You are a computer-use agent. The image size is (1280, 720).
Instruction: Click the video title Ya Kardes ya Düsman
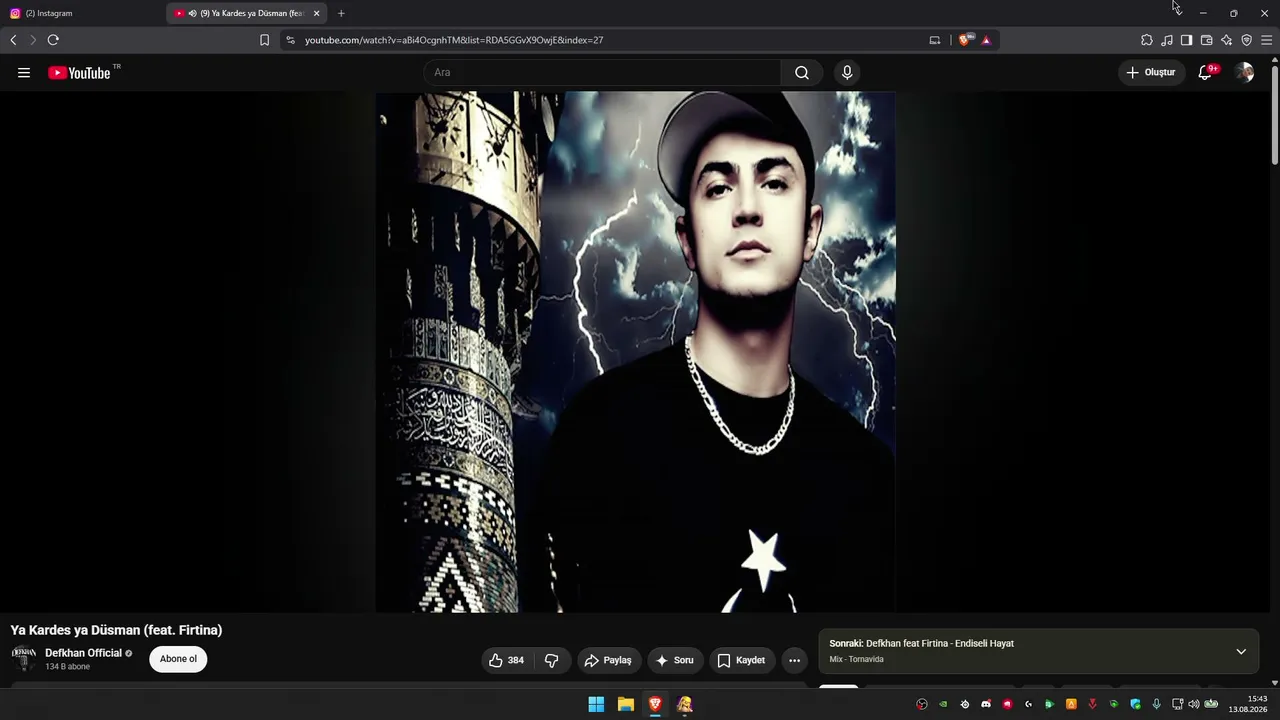[x=116, y=630]
